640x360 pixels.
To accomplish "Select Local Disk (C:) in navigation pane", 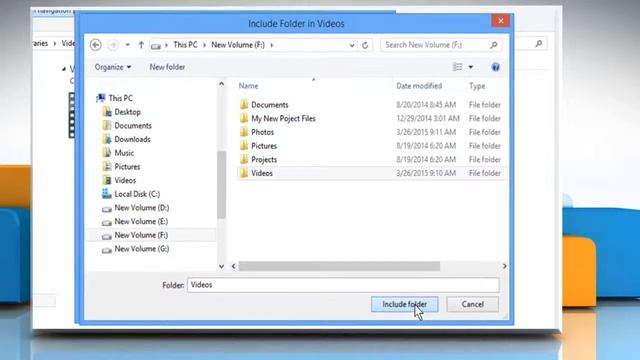I will tap(137, 194).
